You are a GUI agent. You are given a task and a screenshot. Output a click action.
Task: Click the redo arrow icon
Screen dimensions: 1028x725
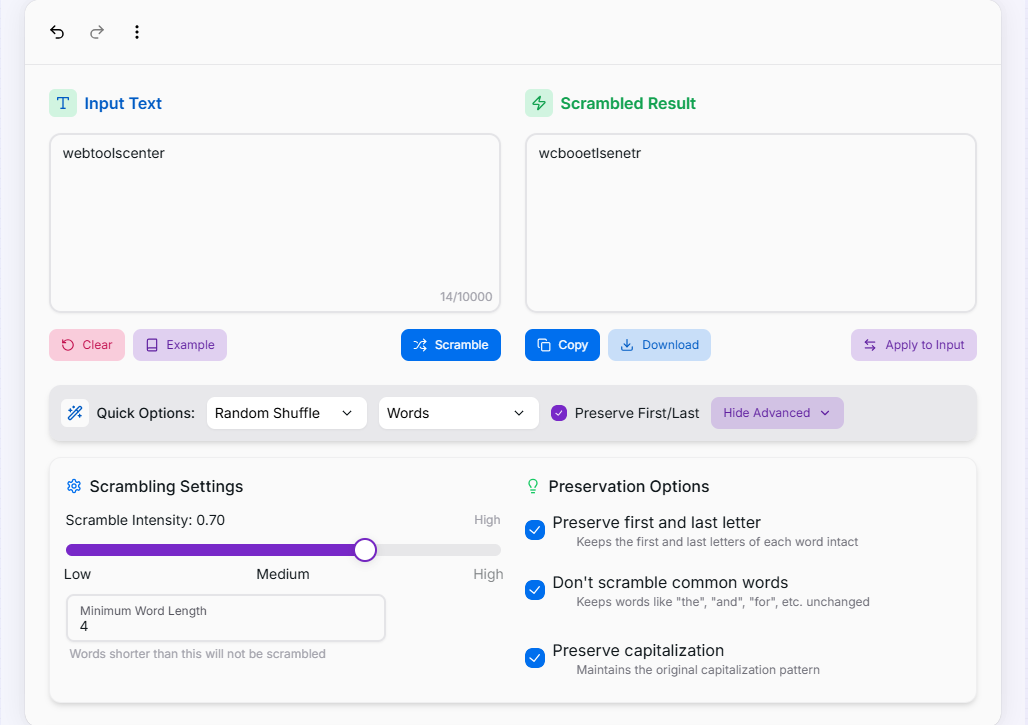(97, 32)
